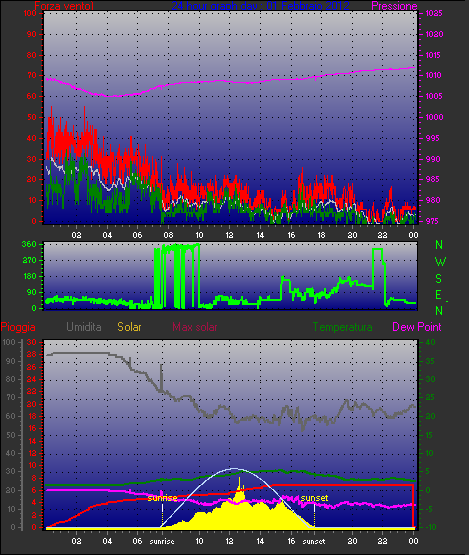The width and height of the screenshot is (469, 555).
Task: Click the sunset tick on the bottom time axis
Action: [x=314, y=541]
